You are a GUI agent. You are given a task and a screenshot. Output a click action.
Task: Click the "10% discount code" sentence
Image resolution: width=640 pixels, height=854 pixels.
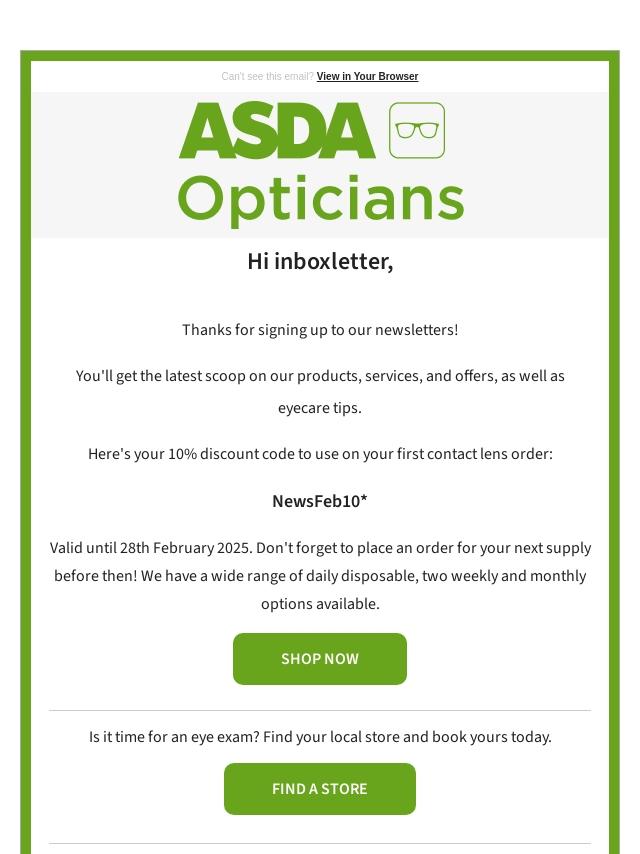(320, 454)
